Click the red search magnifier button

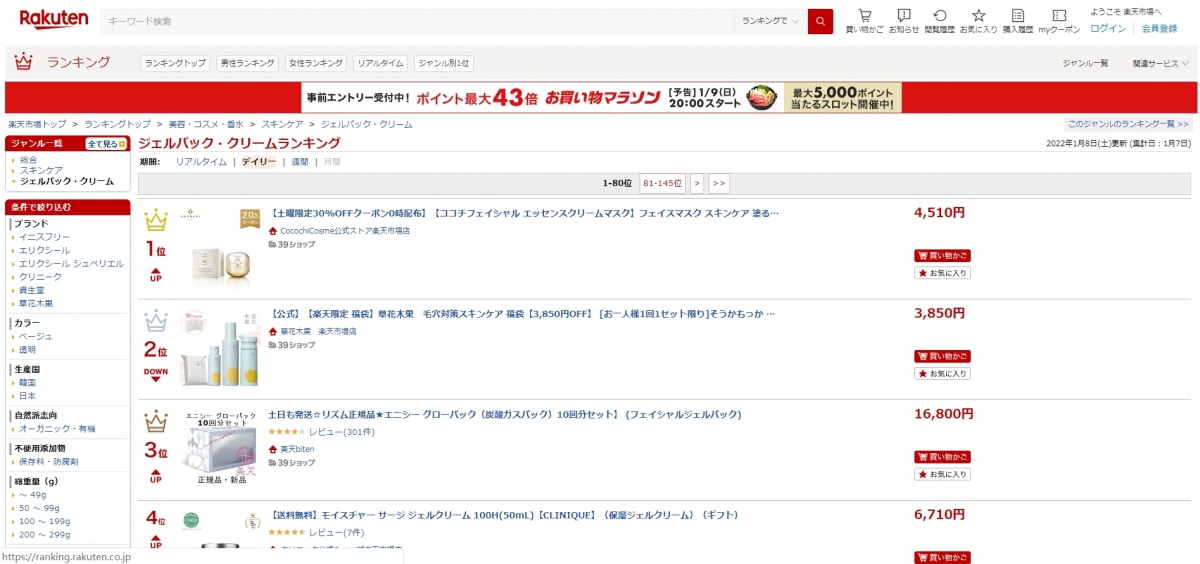[x=820, y=21]
